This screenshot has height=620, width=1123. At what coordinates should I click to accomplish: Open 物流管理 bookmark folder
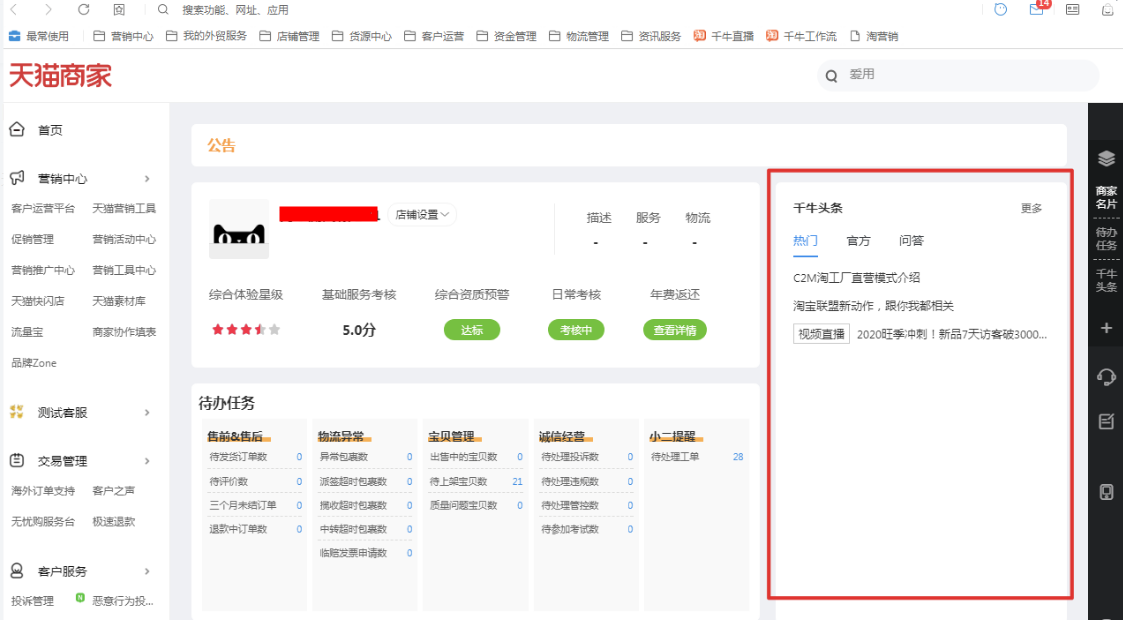(x=579, y=36)
